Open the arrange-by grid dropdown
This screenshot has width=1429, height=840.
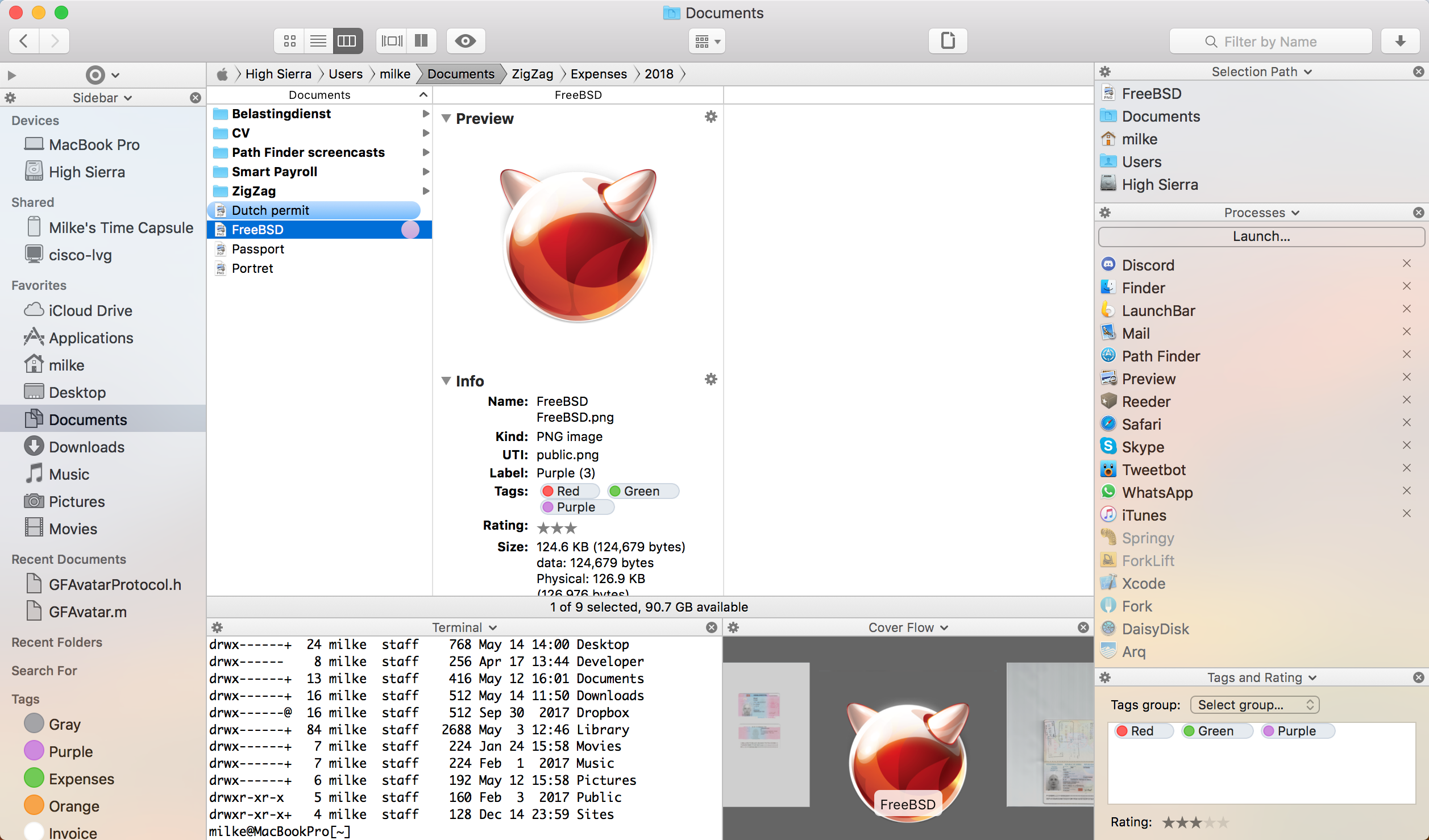[707, 41]
